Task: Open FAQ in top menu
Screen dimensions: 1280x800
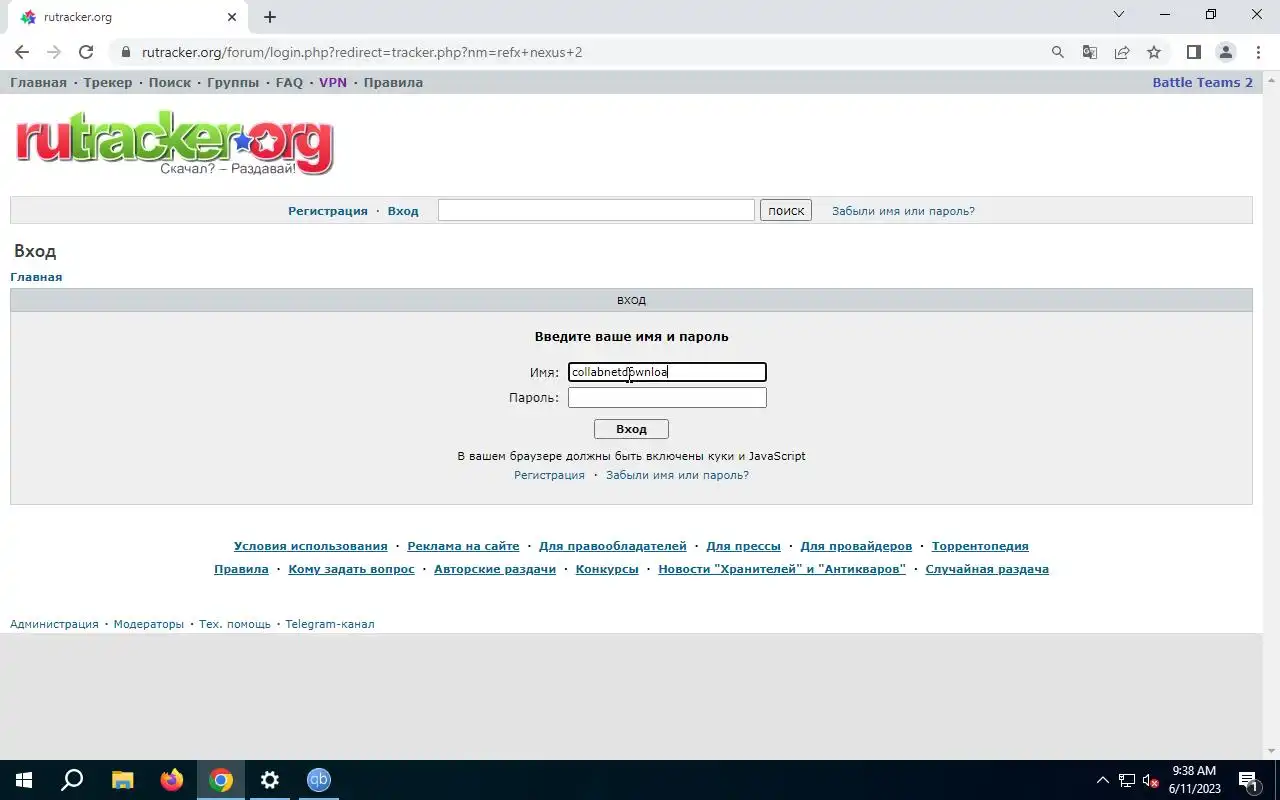Action: pyautogui.click(x=289, y=82)
